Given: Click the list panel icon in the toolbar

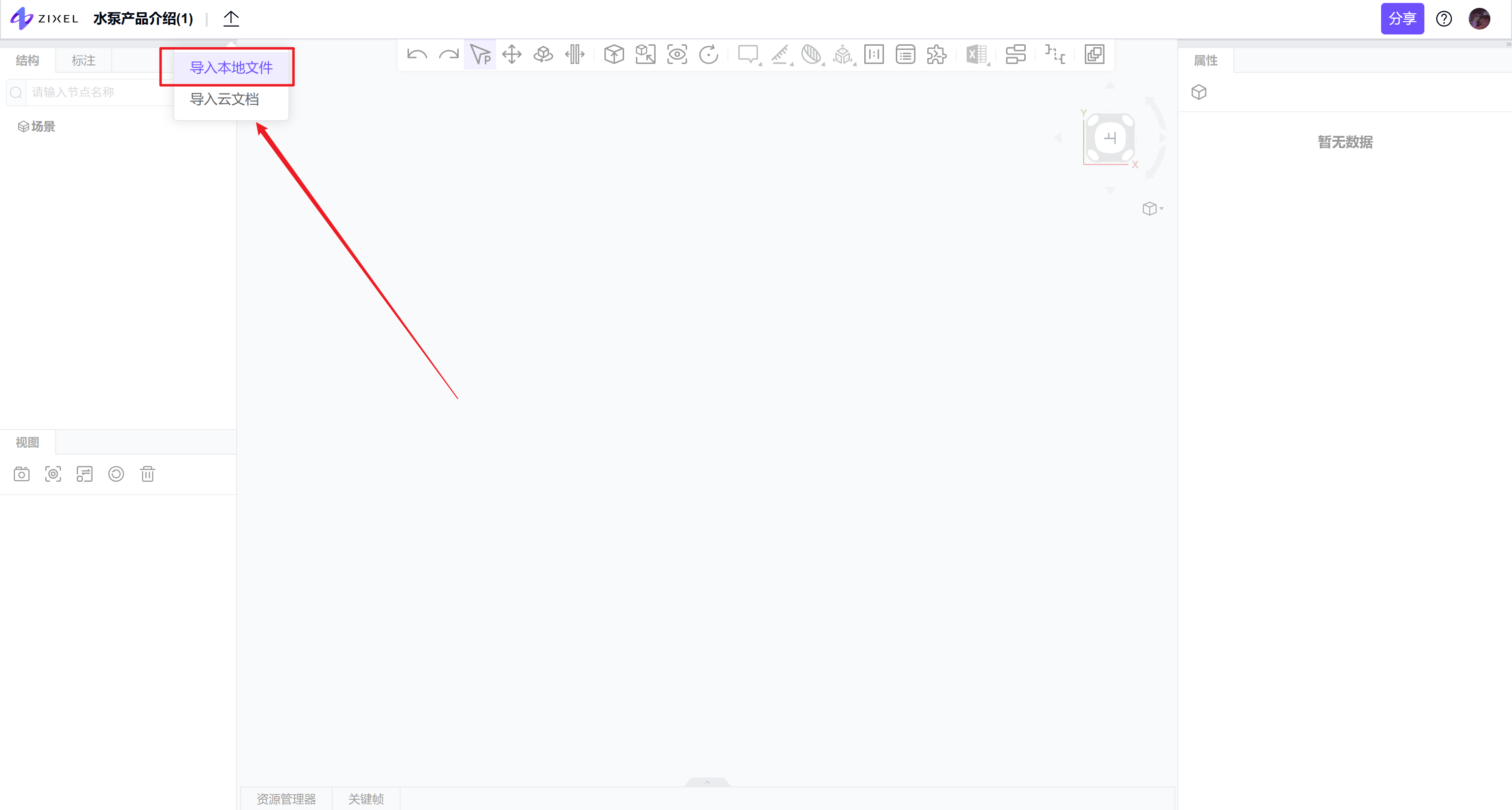Looking at the screenshot, I should coord(906,55).
